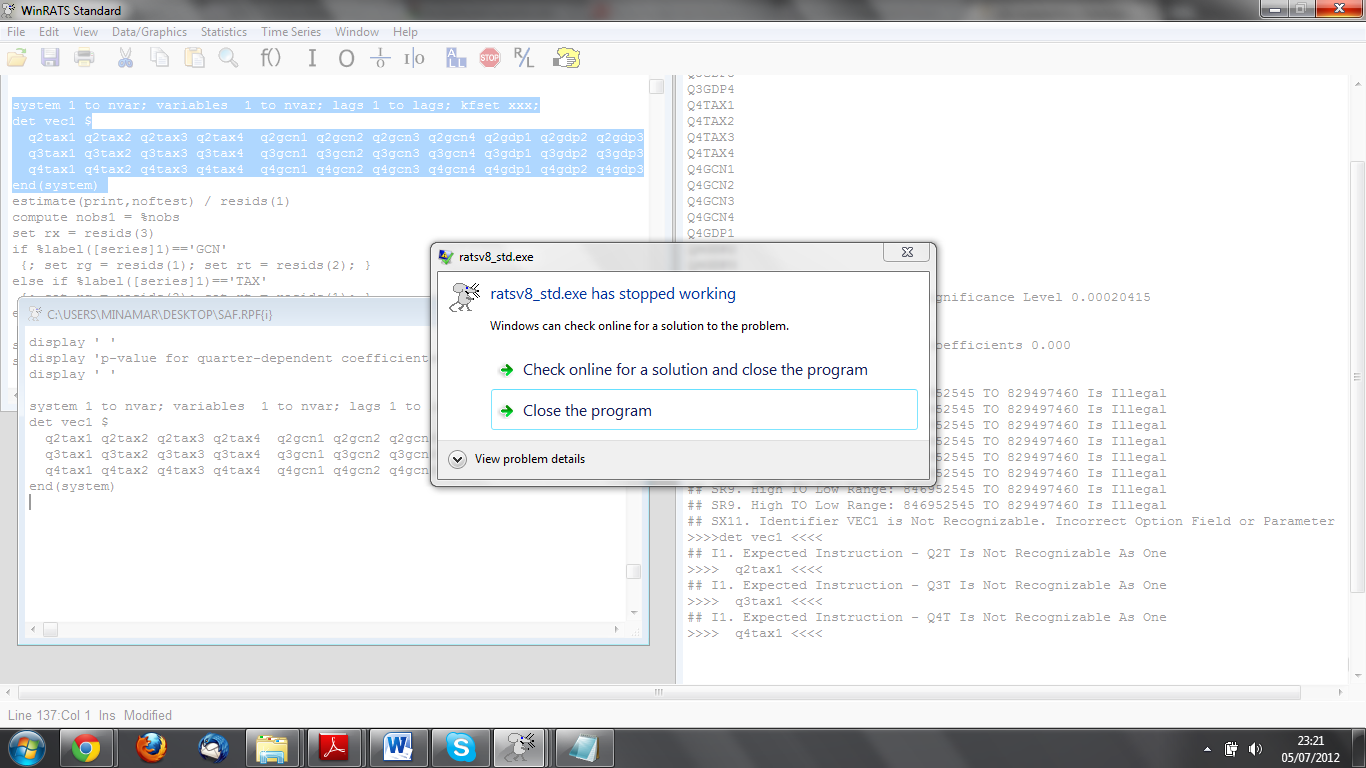
Task: Switch to Output-only window view icon
Action: [x=347, y=58]
